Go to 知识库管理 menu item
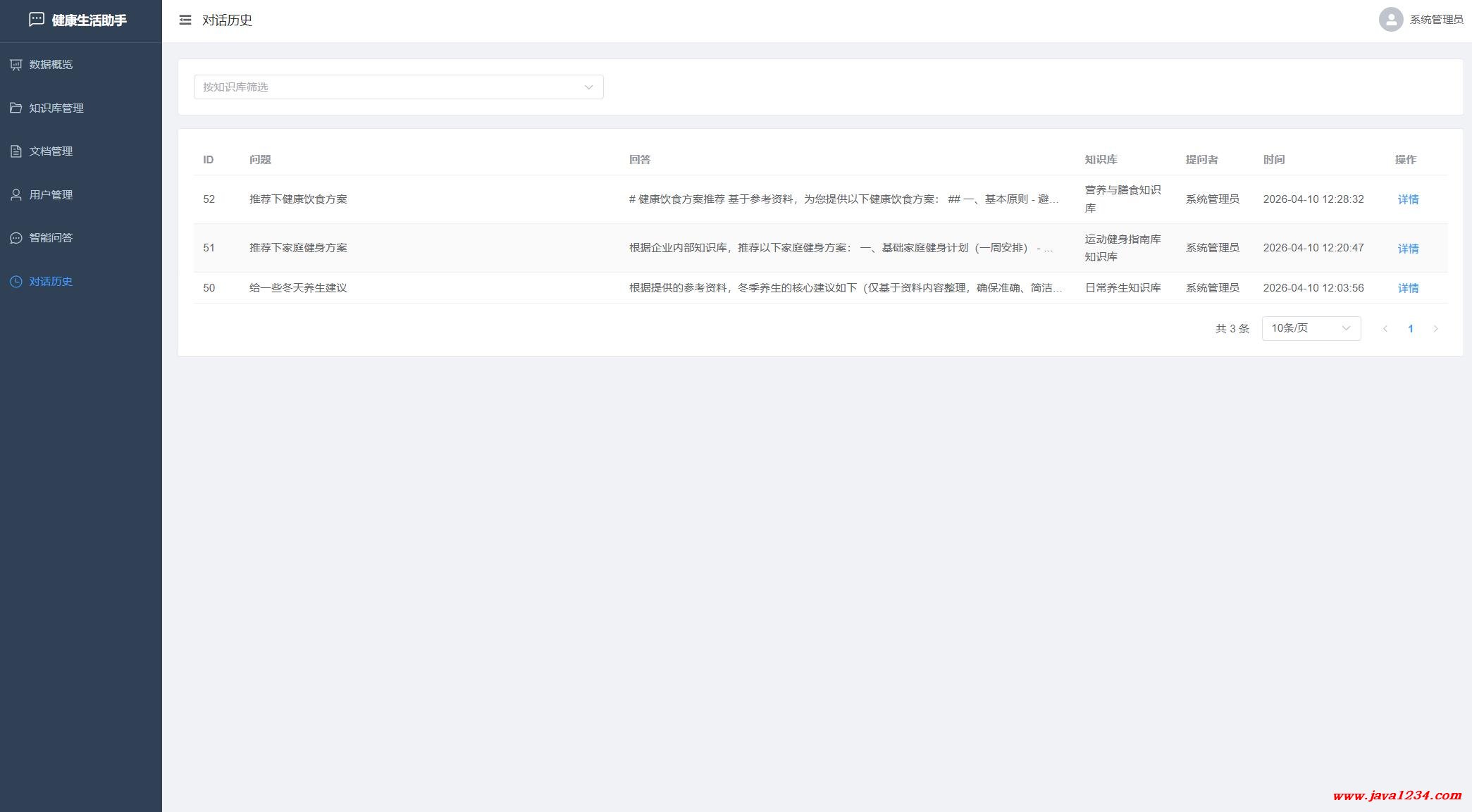 pos(56,108)
